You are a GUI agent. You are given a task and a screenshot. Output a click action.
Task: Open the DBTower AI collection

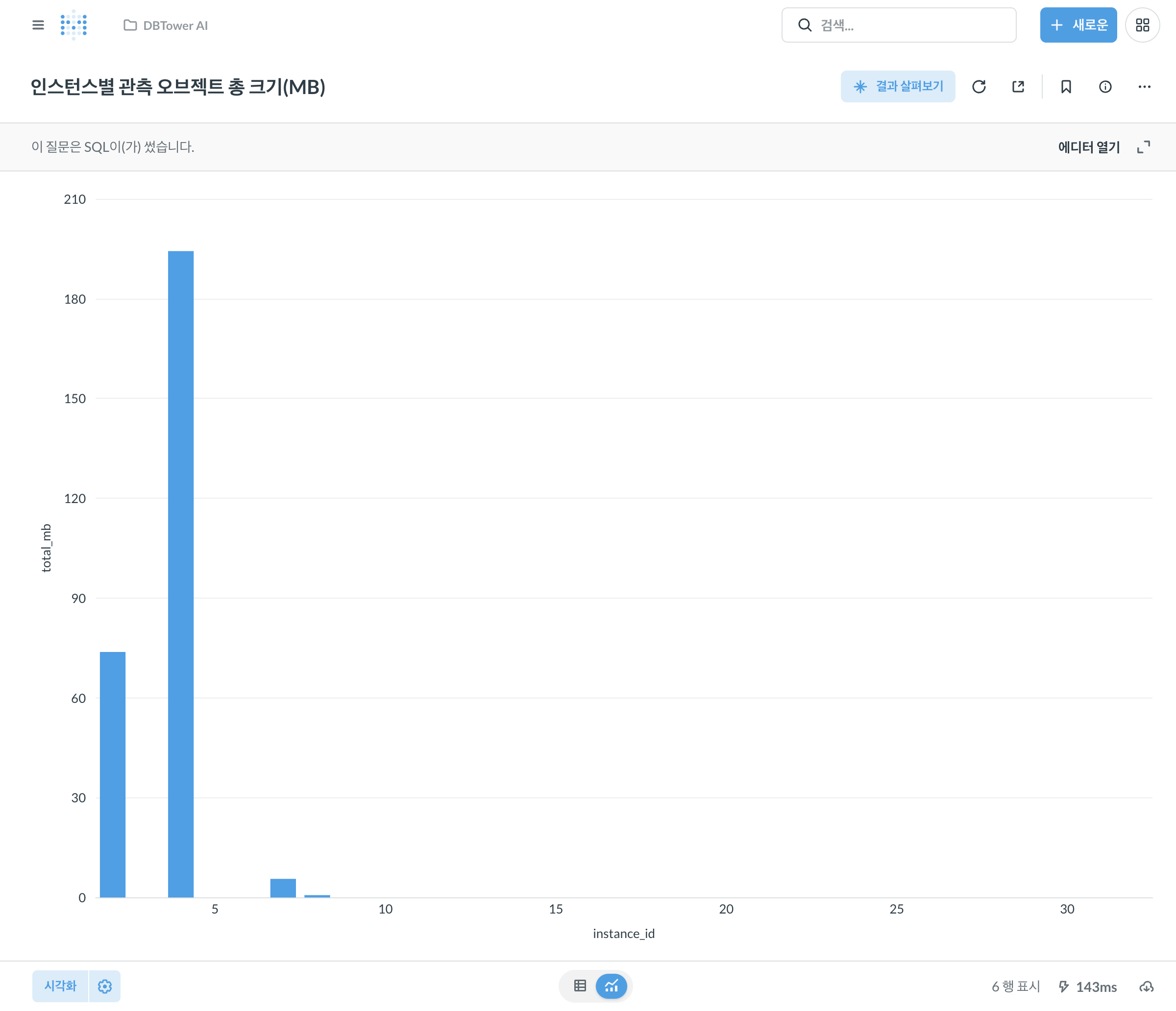click(x=166, y=25)
